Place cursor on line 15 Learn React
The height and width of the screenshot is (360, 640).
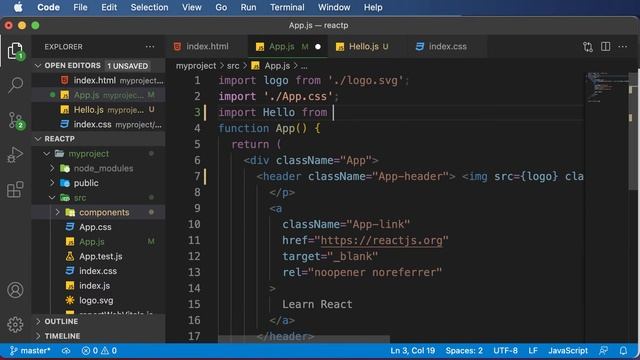tap(317, 304)
